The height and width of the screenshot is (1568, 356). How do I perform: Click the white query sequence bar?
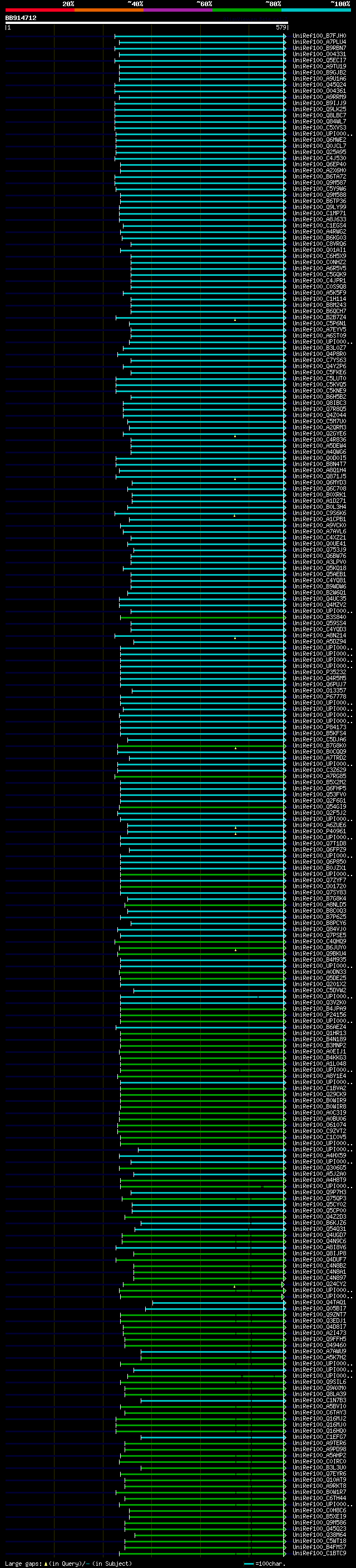pos(147,23)
